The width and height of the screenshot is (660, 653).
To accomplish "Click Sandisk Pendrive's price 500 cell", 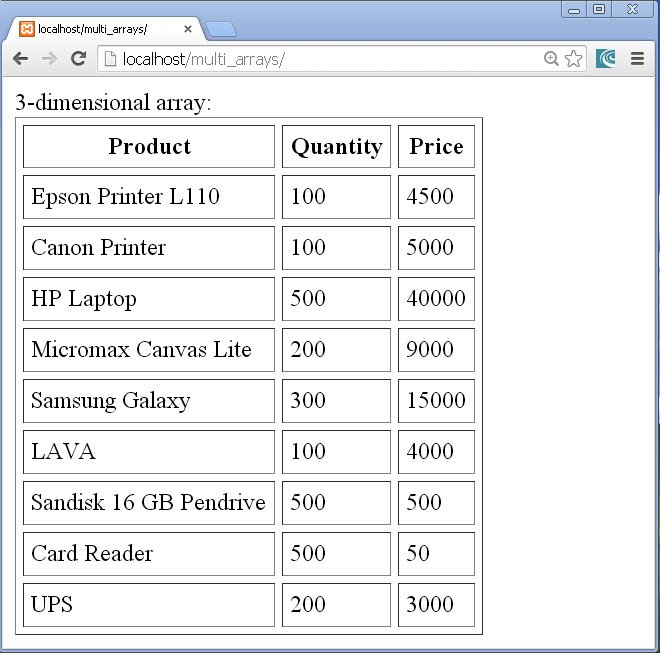I will pyautogui.click(x=436, y=503).
